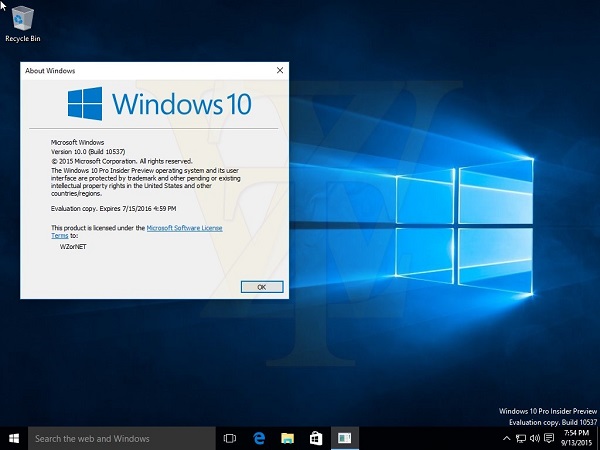Click the Windows Start button
The width and height of the screenshot is (600, 450).
pyautogui.click(x=13, y=438)
